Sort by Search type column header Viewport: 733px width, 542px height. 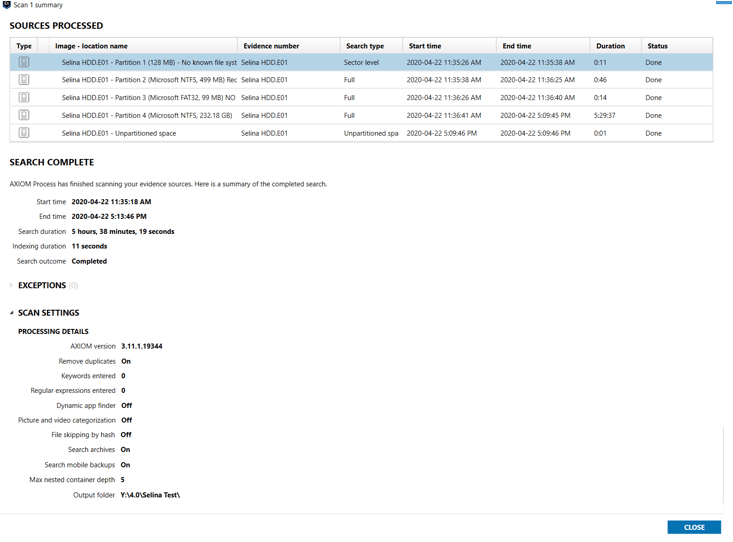click(x=371, y=46)
